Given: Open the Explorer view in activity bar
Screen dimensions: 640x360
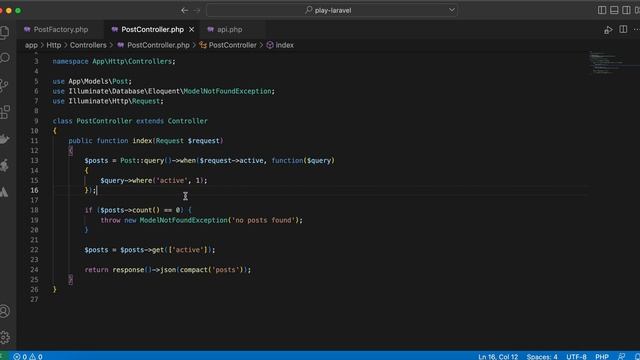Looking at the screenshot, I should 4,32.
